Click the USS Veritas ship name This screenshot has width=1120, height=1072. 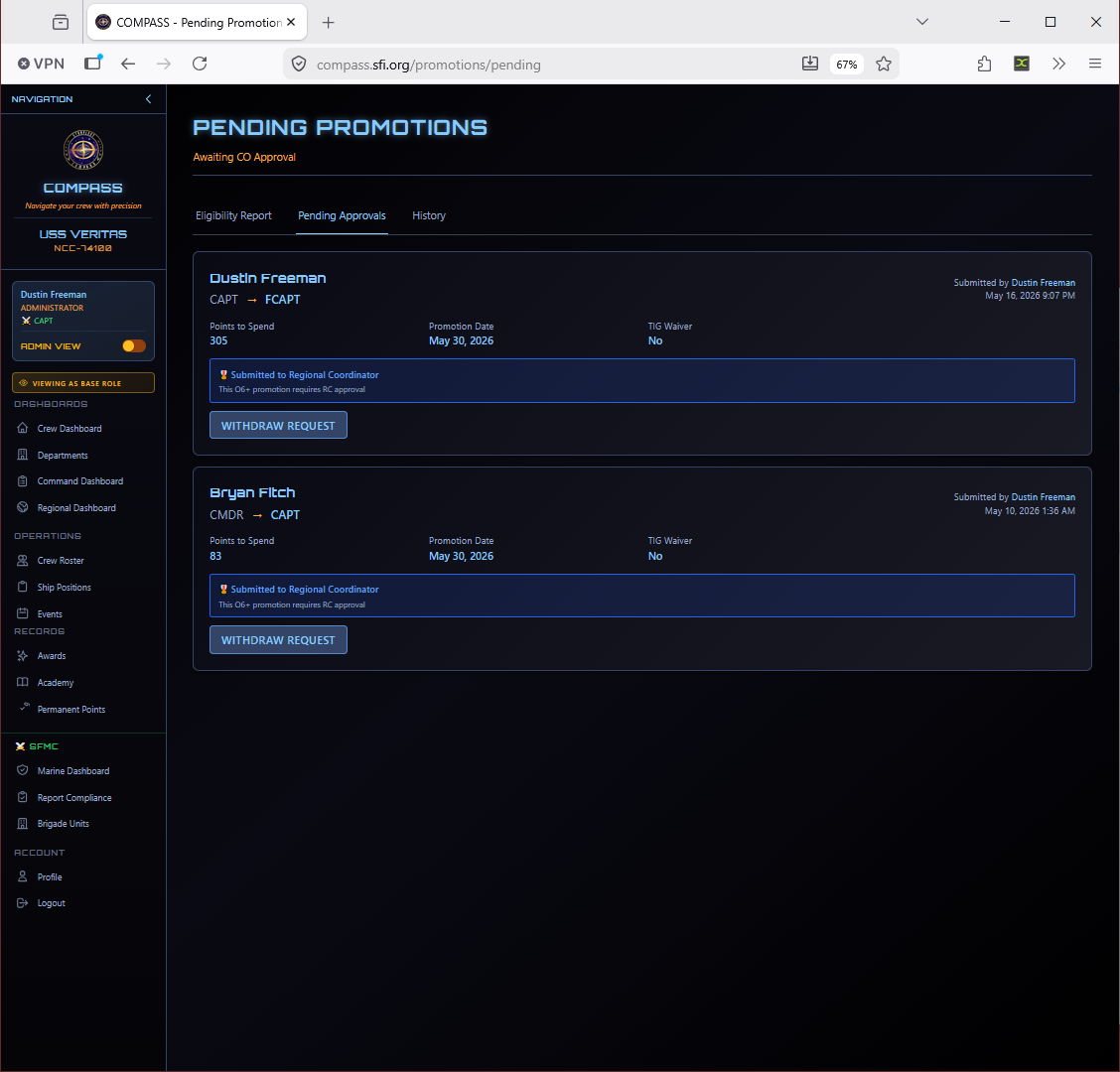82,234
